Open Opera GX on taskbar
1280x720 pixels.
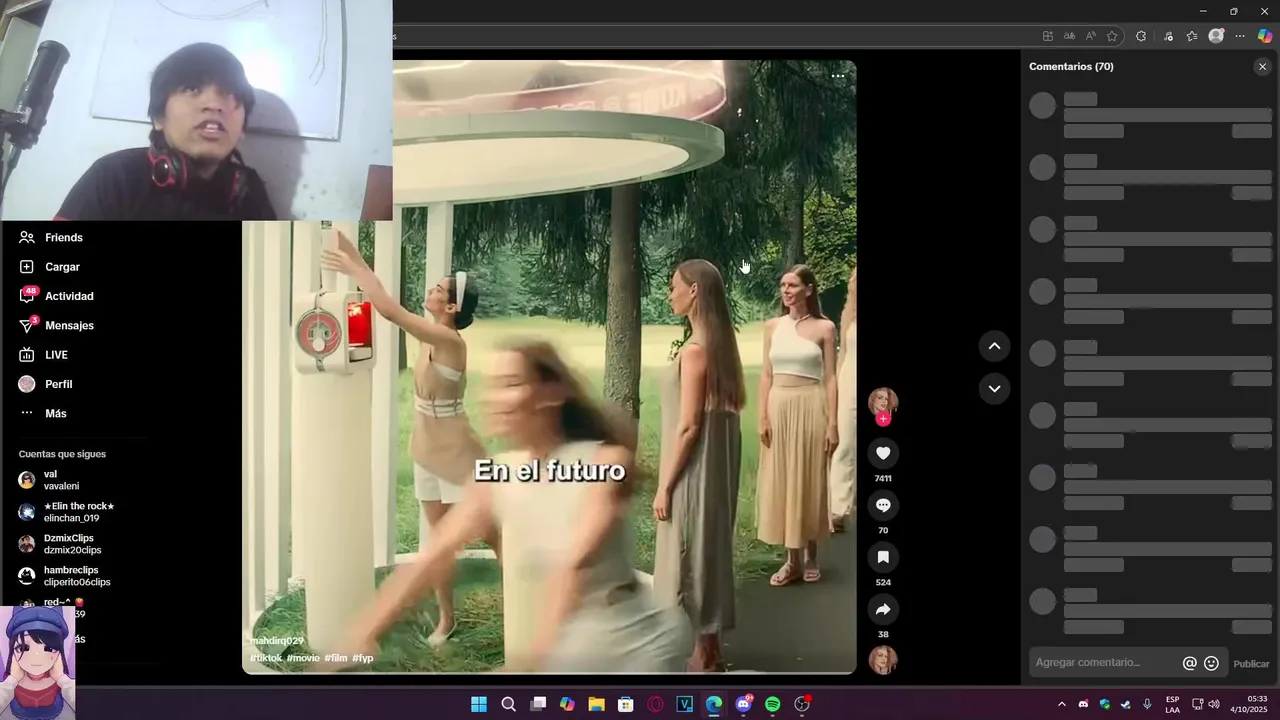(655, 704)
